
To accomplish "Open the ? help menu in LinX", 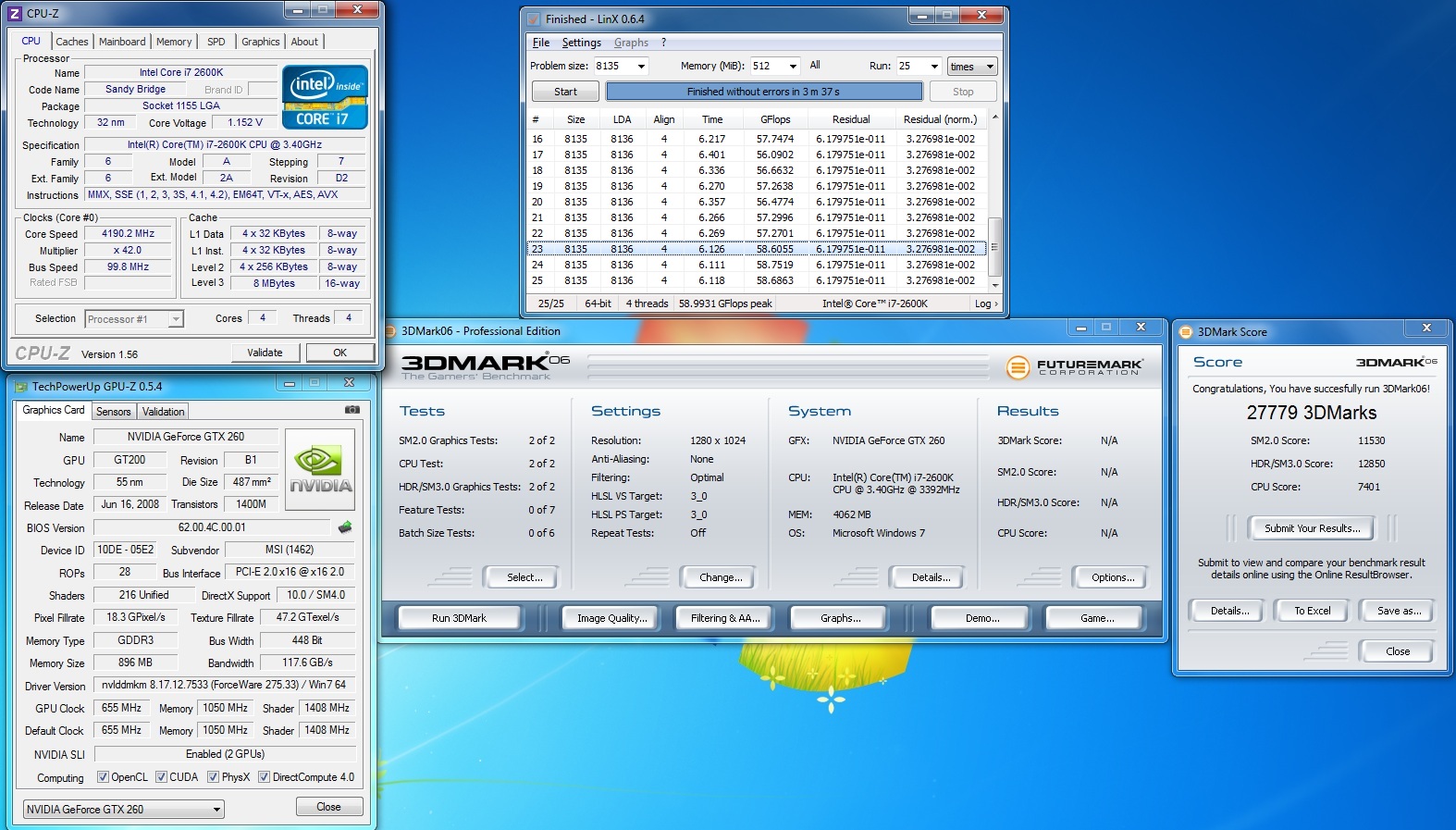I will click(663, 43).
